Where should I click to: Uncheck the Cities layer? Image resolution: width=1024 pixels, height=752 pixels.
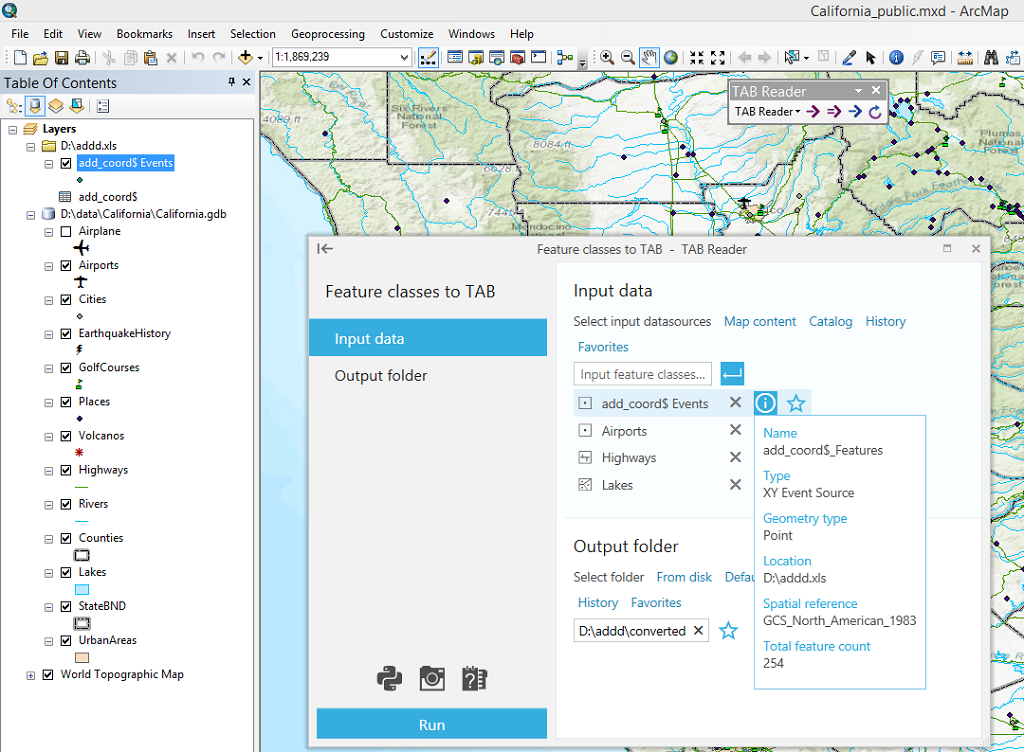click(x=66, y=300)
